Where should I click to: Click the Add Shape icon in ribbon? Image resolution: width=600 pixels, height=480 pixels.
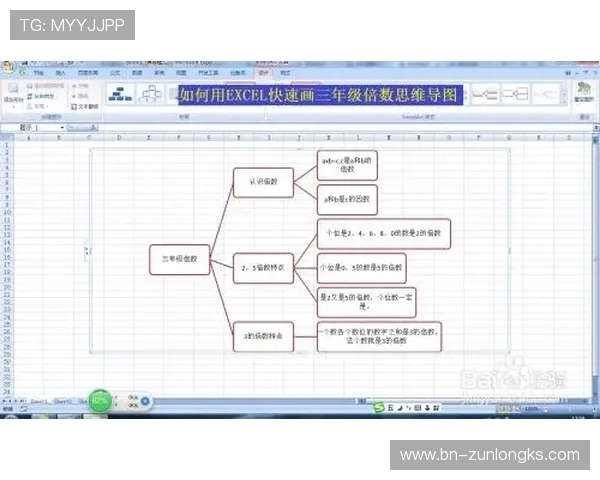pos(14,90)
